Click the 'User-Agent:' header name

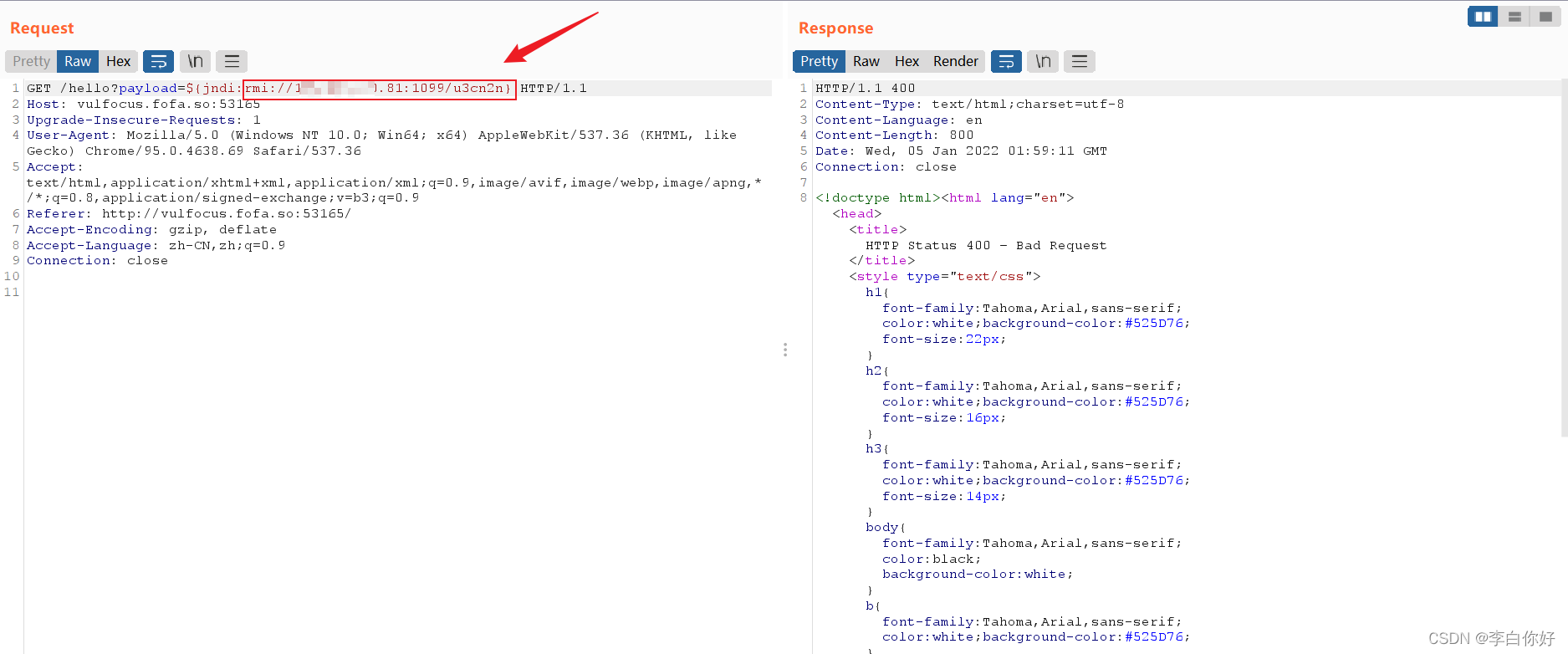tap(68, 135)
